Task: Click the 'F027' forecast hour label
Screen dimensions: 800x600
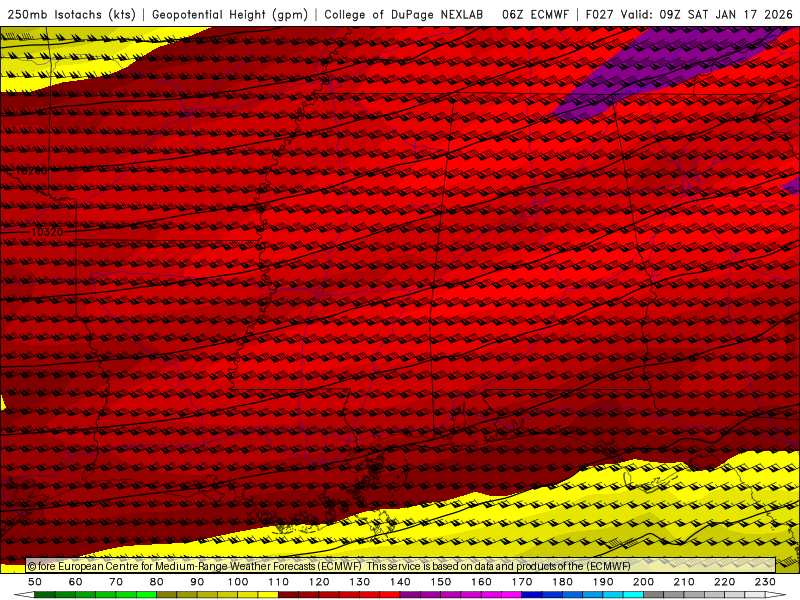Action: coord(599,15)
